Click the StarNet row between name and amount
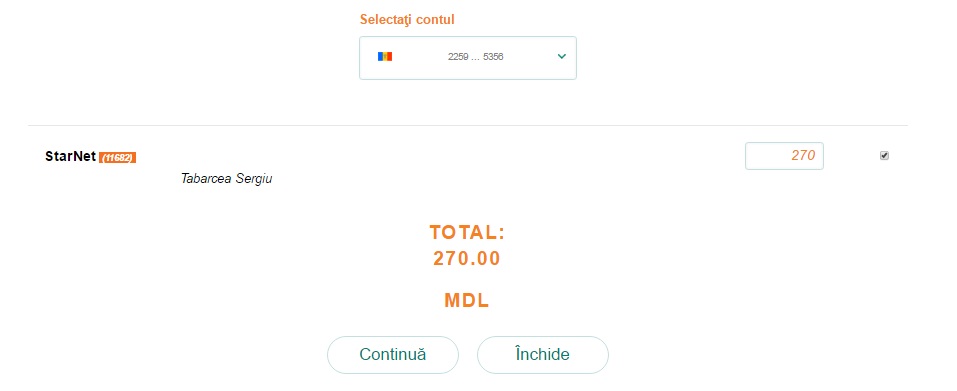 439,156
